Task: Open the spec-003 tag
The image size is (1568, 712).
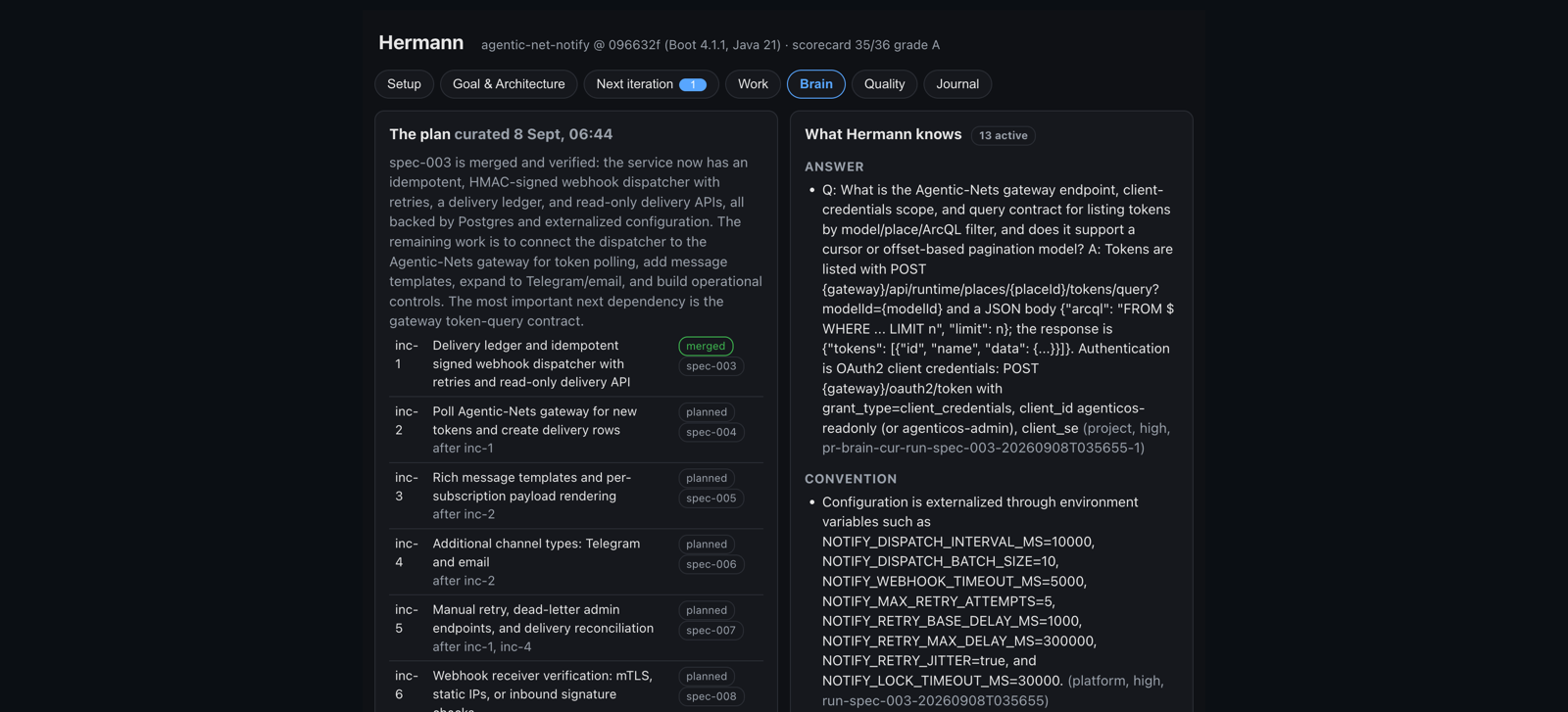Action: pos(711,366)
